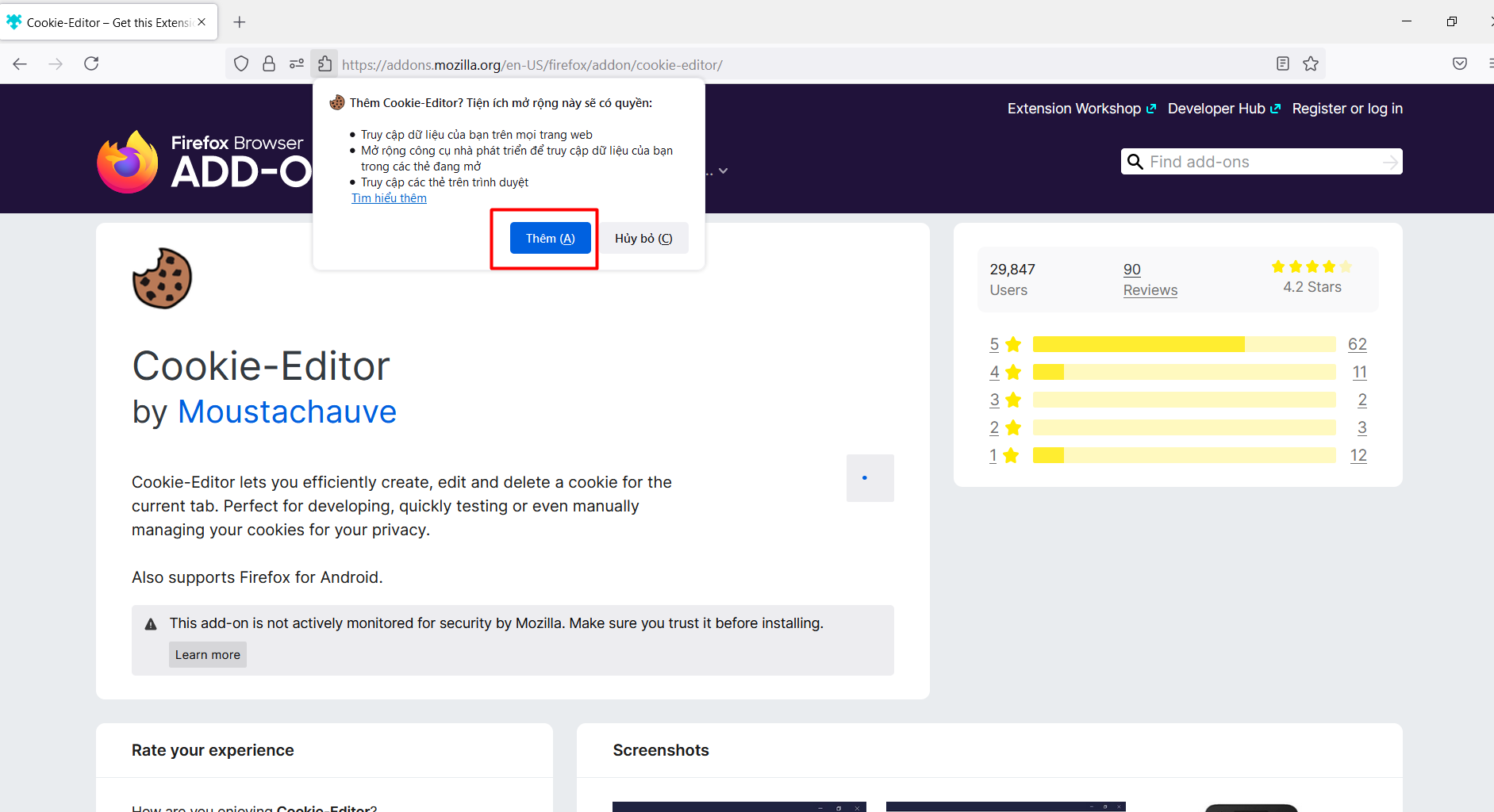
Task: Open the Tìm hiểu thêm link
Action: 389,197
